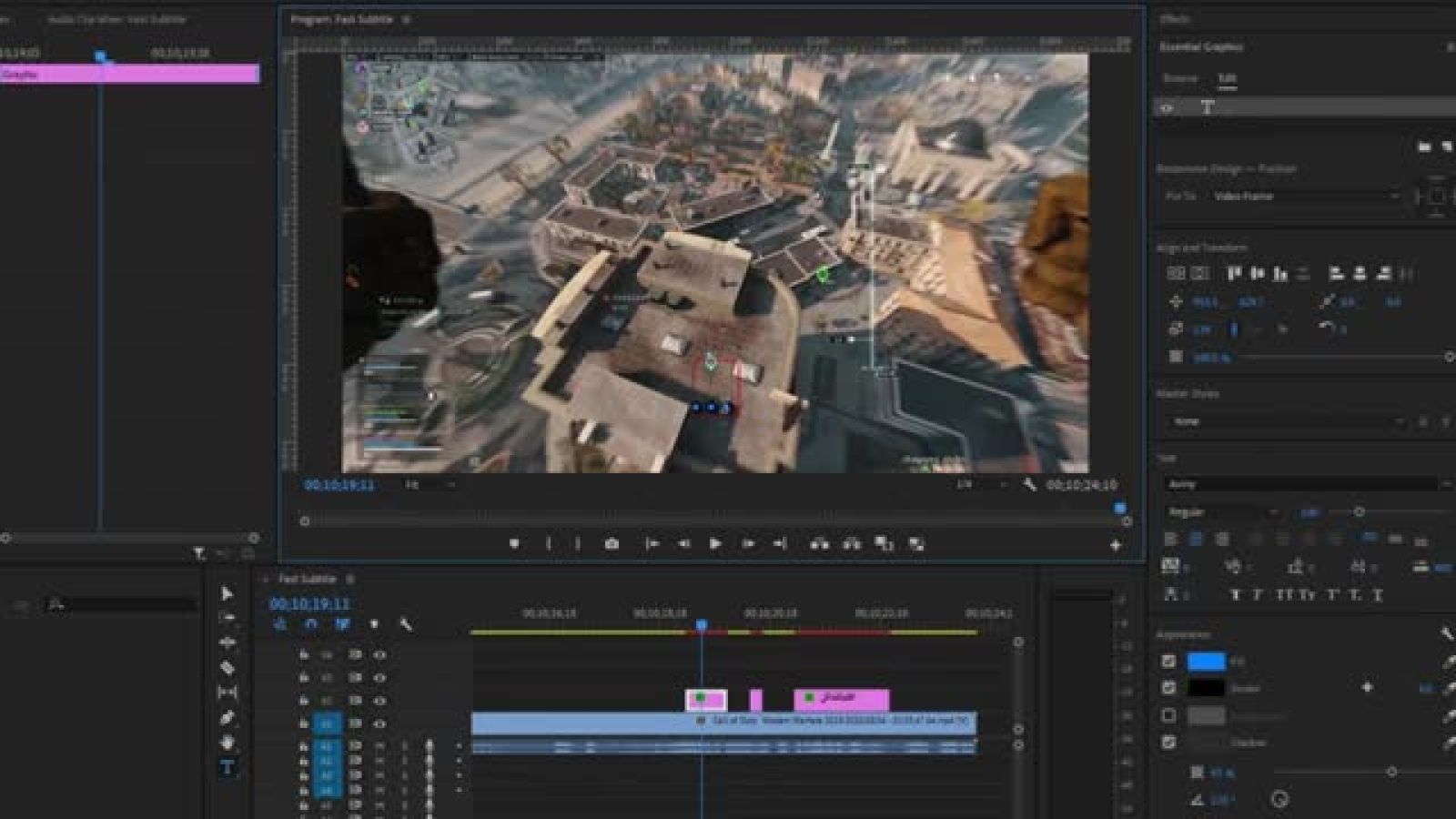This screenshot has width=1456, height=819.
Task: Toggle Fill checkbox in Appearance
Action: coord(1168,662)
